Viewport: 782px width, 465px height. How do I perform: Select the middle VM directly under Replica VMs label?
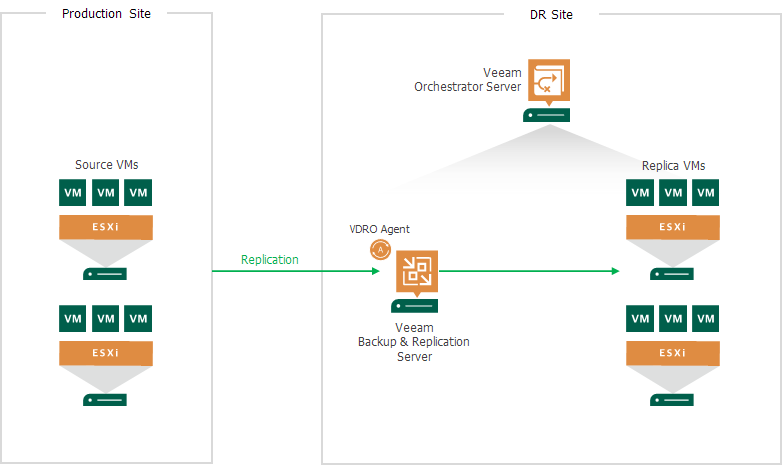pyautogui.click(x=673, y=193)
